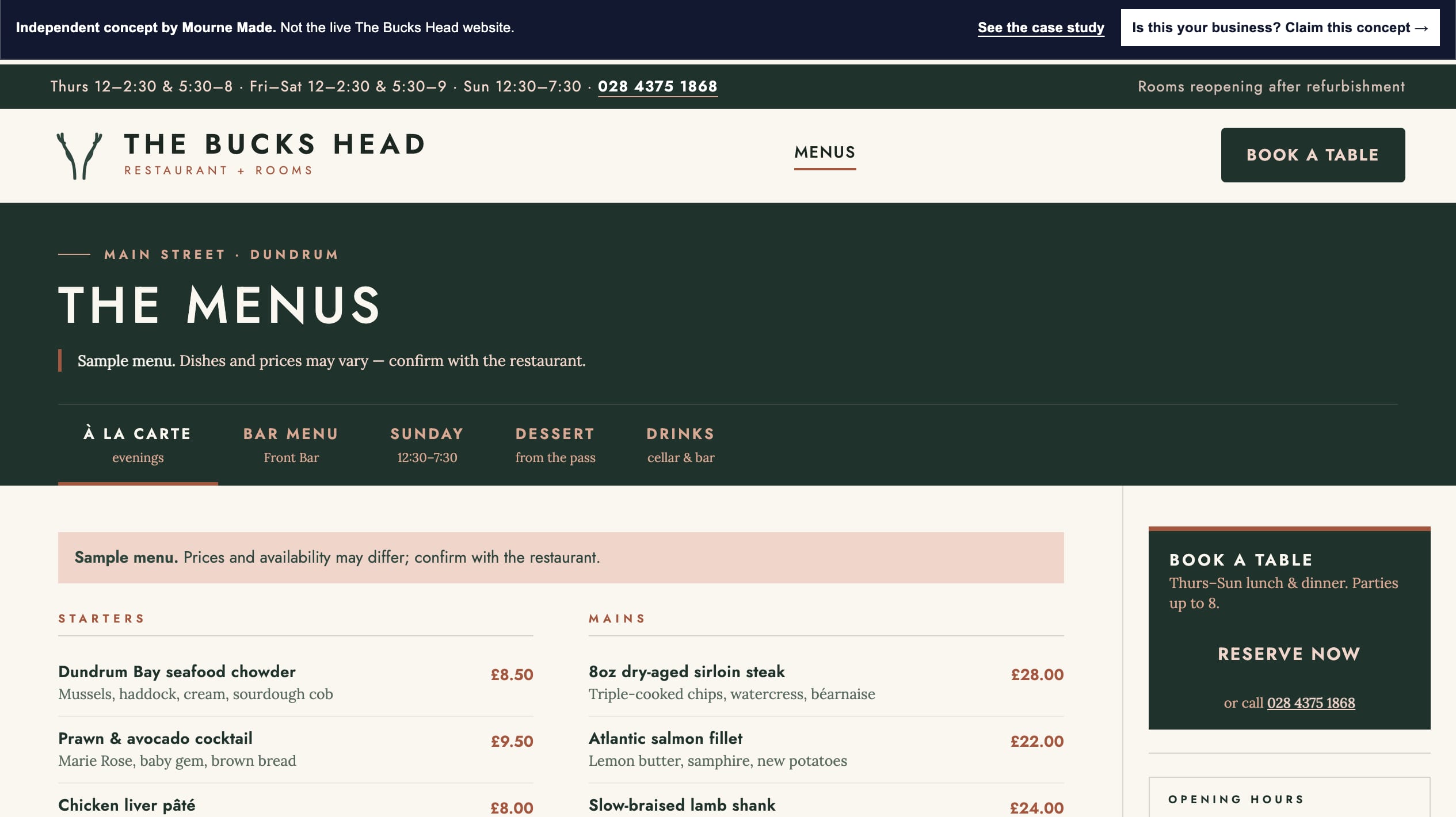Open the MENUS navigation item
This screenshot has height=817, width=1456.
[x=825, y=152]
